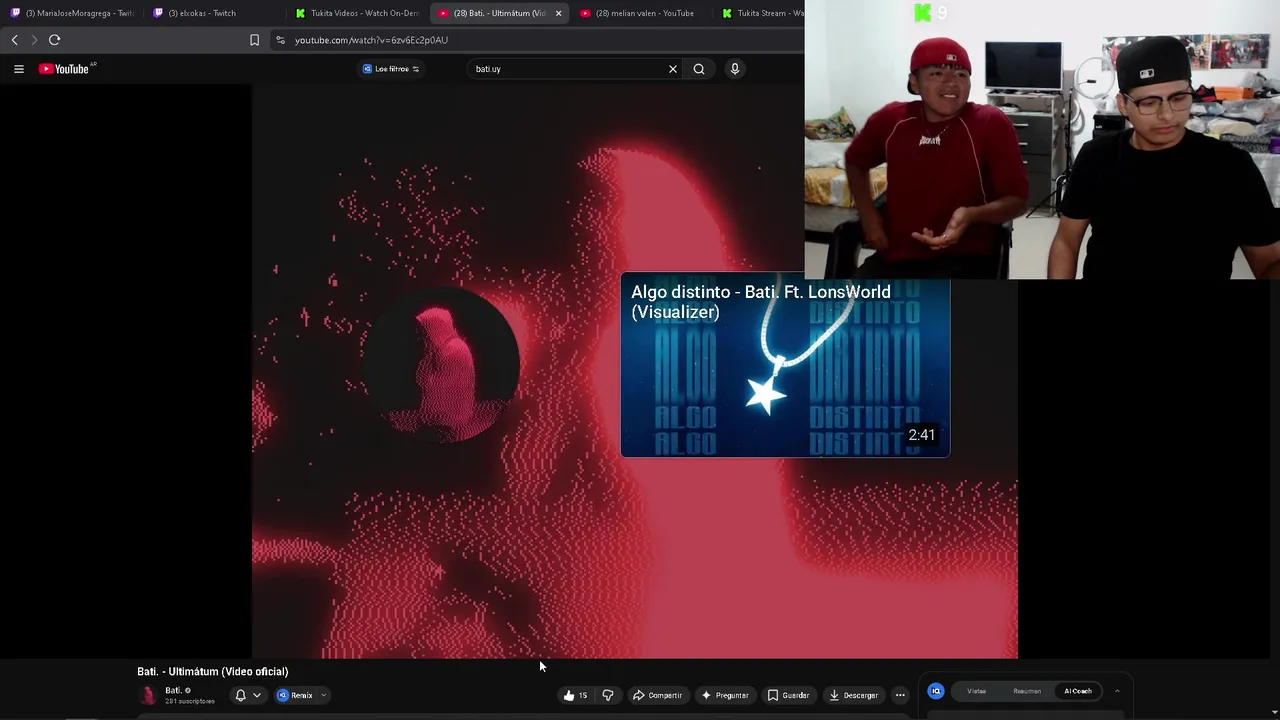Click the 281 suscriptores text
The image size is (1280, 720).
[190, 701]
